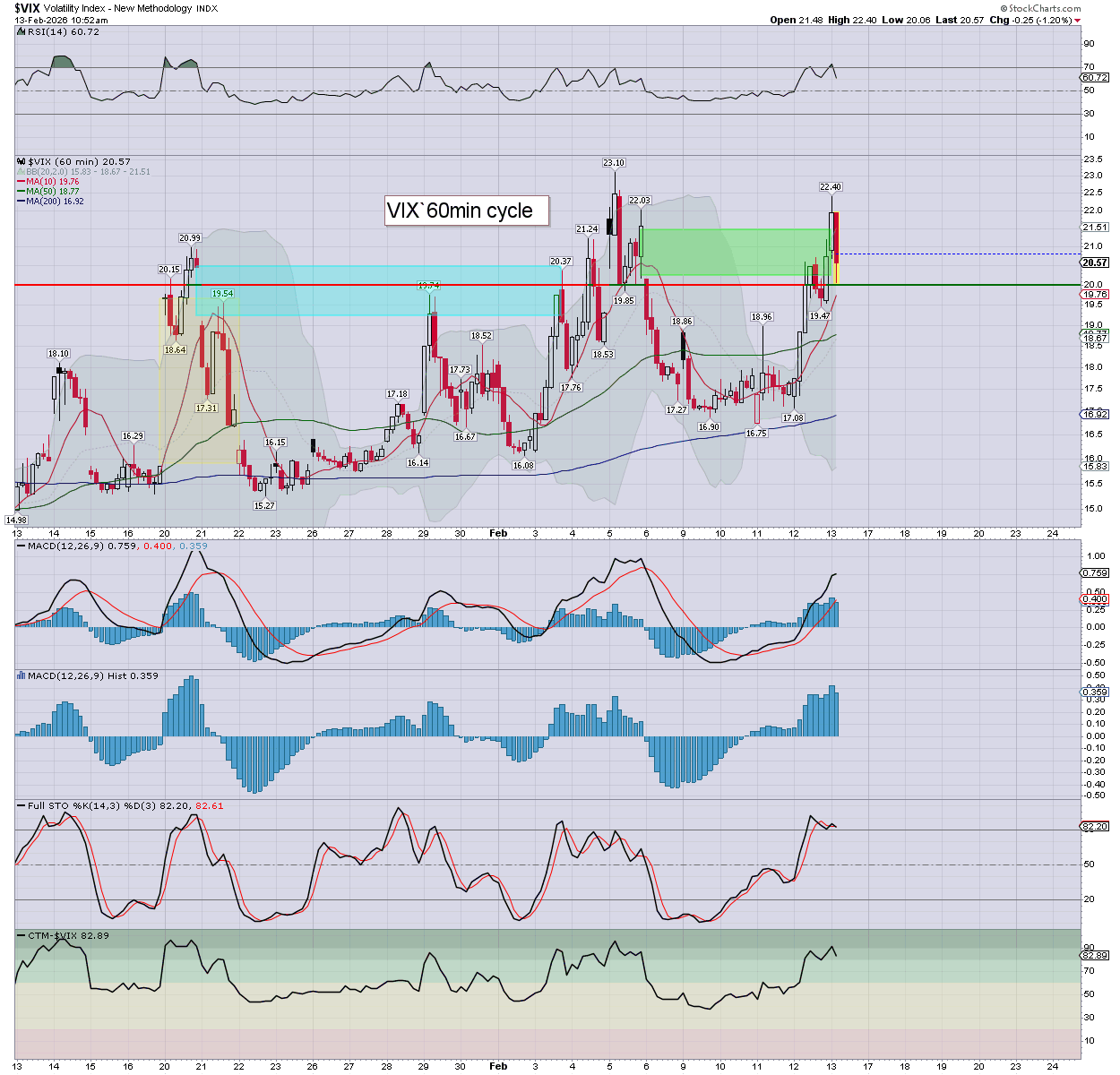Click the red down arrow beside Chg
This screenshot has width=1120, height=1075.
coord(1077,21)
